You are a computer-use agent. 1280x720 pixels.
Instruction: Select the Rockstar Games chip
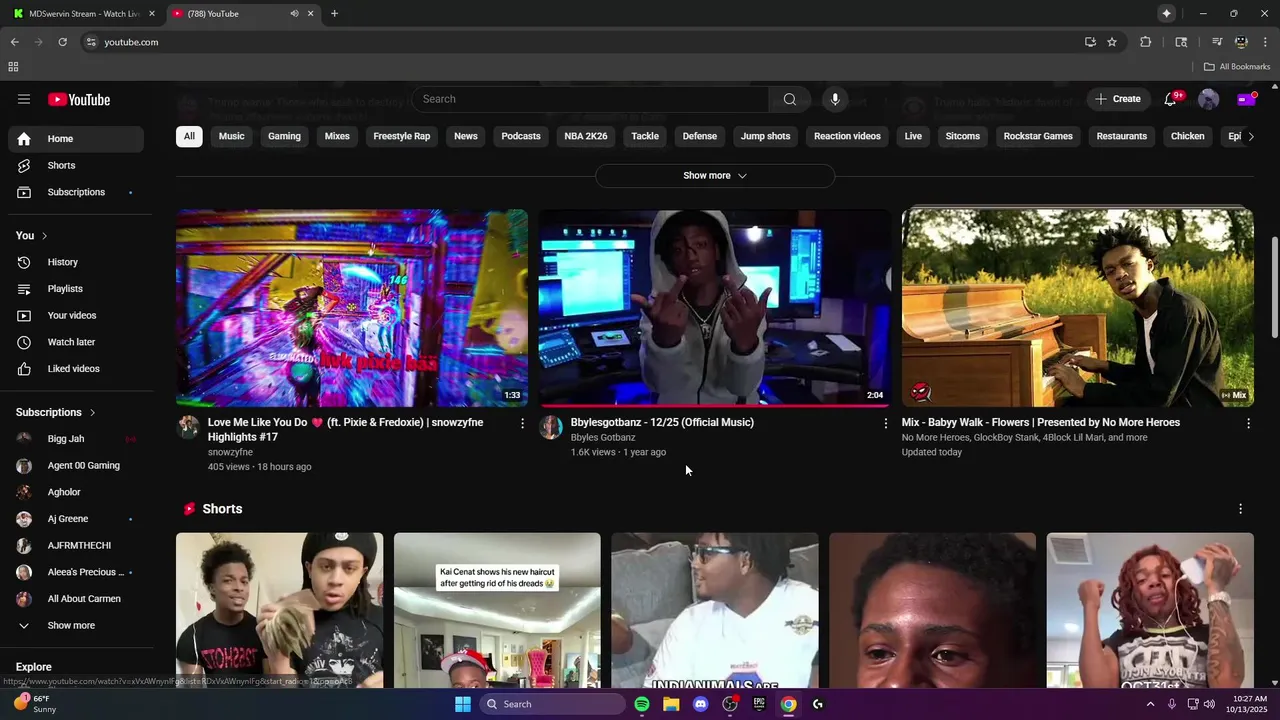click(1038, 136)
